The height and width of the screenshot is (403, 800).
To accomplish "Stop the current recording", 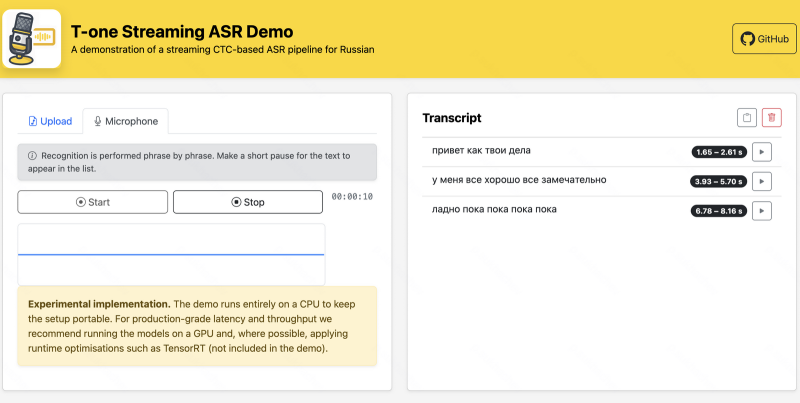I will pyautogui.click(x=248, y=202).
